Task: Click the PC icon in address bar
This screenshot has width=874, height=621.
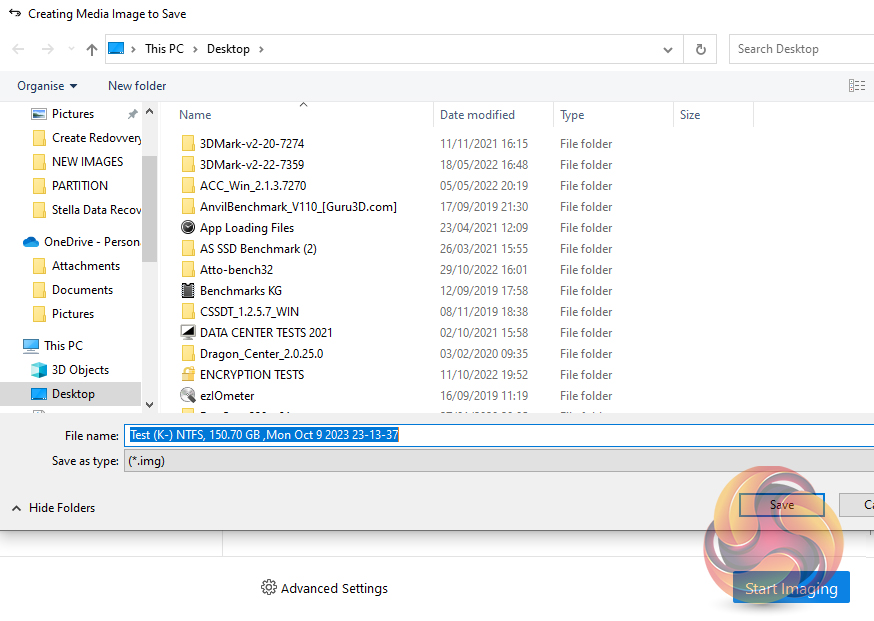Action: (116, 48)
